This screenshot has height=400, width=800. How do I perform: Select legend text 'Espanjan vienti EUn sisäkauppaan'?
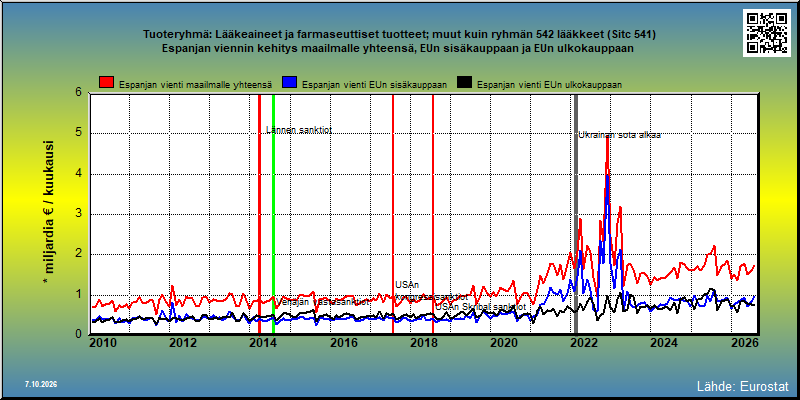[374, 85]
